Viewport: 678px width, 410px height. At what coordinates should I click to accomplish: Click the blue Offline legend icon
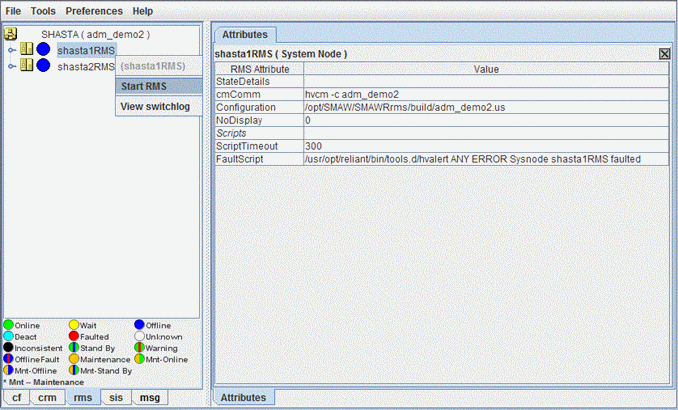point(139,325)
